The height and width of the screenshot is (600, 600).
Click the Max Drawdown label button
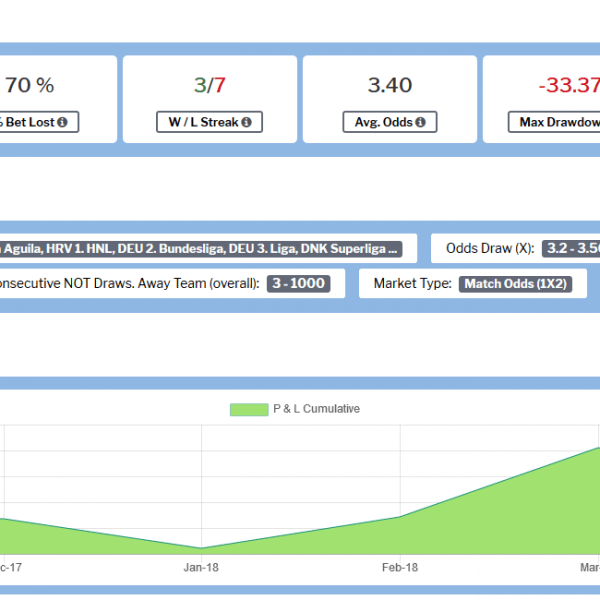tap(554, 122)
